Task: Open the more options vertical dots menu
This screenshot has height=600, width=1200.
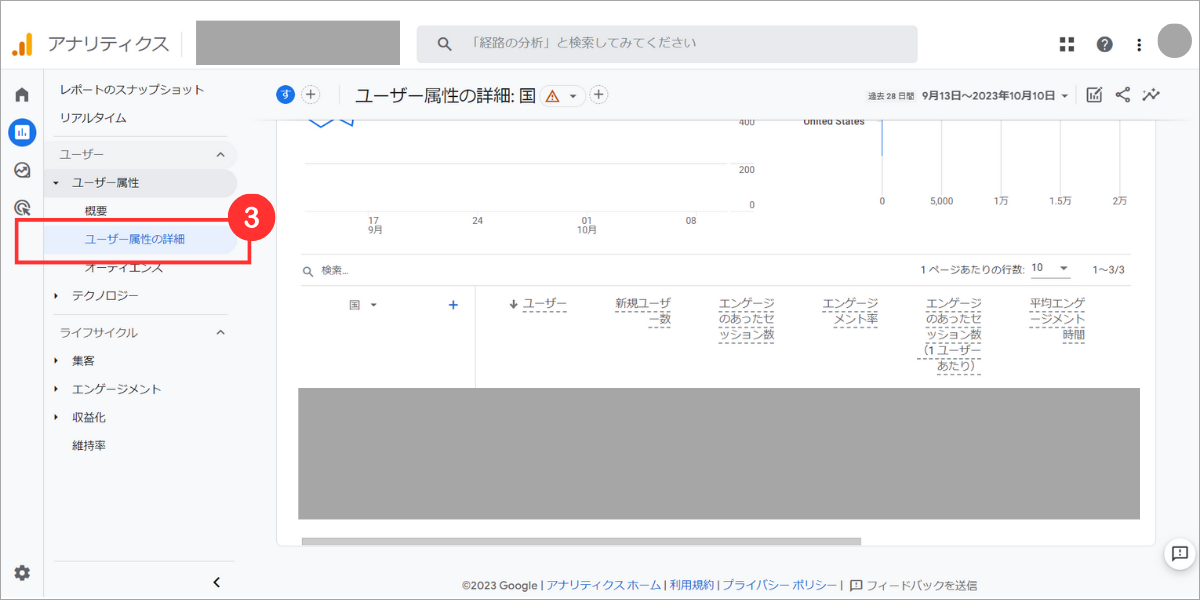Action: pos(1139,44)
